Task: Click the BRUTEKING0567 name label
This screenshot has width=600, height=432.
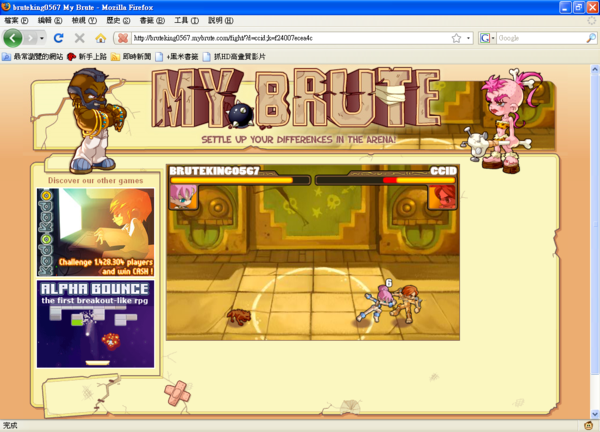Action: coord(214,171)
